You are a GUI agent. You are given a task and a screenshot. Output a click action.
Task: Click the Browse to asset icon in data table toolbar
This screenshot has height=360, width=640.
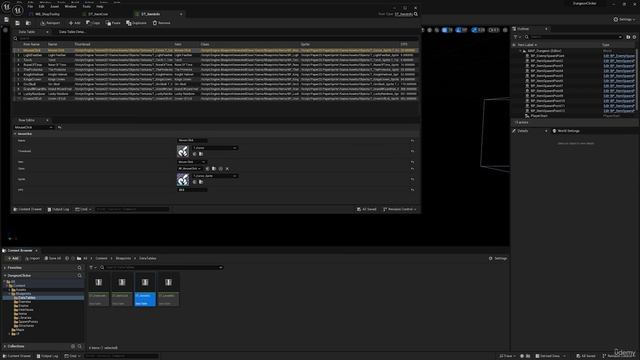click(28, 23)
